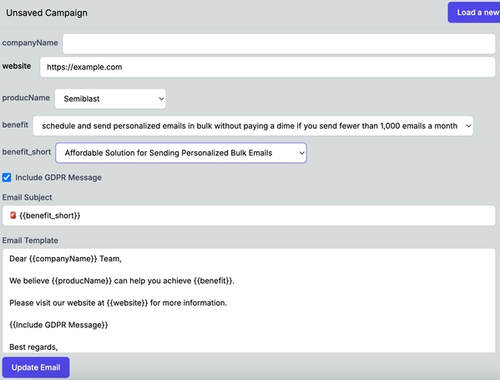Click the benefit_short label

[x=27, y=152]
